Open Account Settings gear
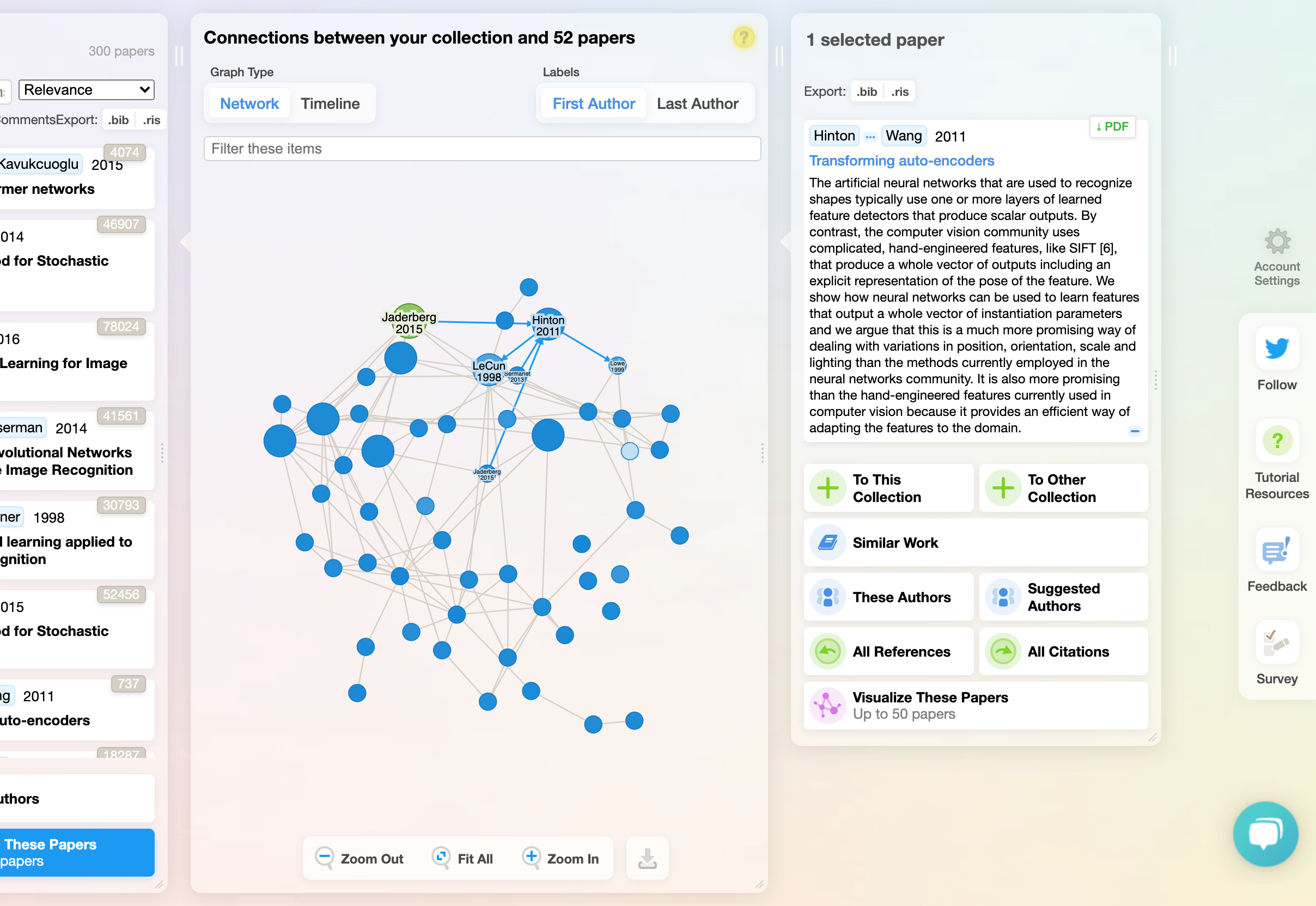The width and height of the screenshot is (1316, 906). click(1277, 241)
